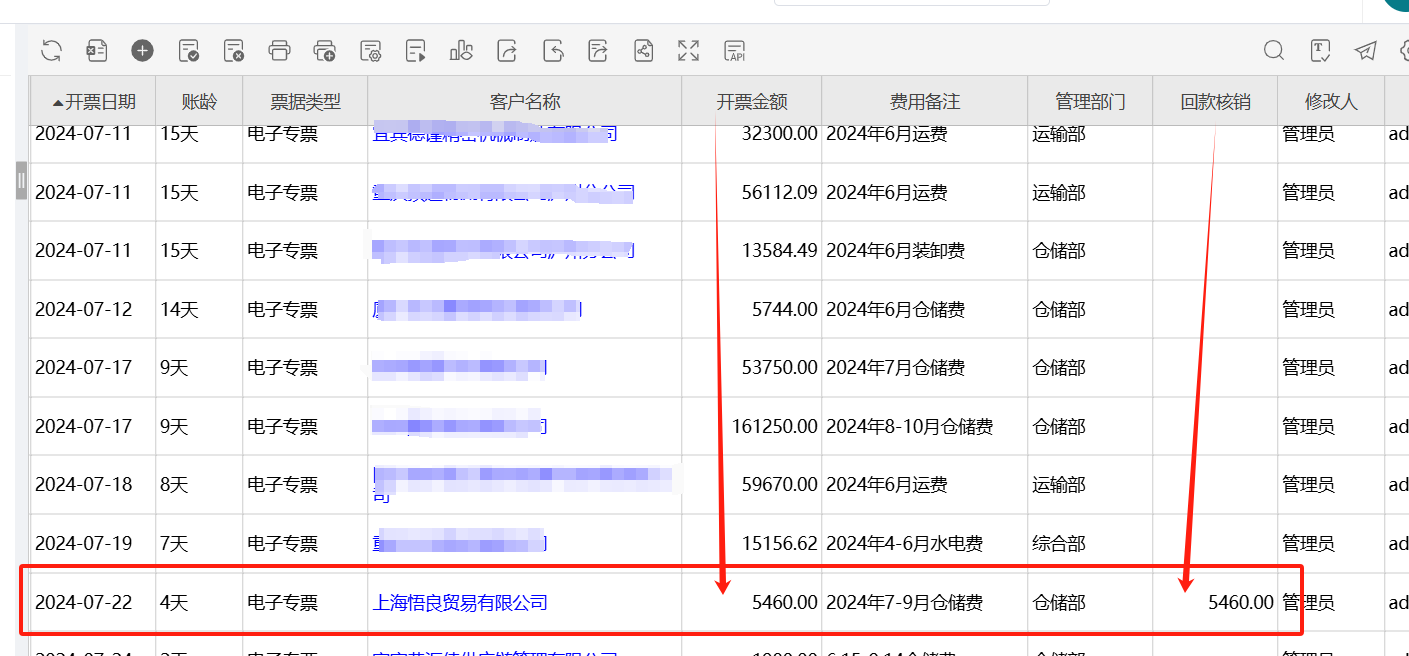Sort by the 开票日期 column header
The width and height of the screenshot is (1409, 656).
(x=93, y=101)
